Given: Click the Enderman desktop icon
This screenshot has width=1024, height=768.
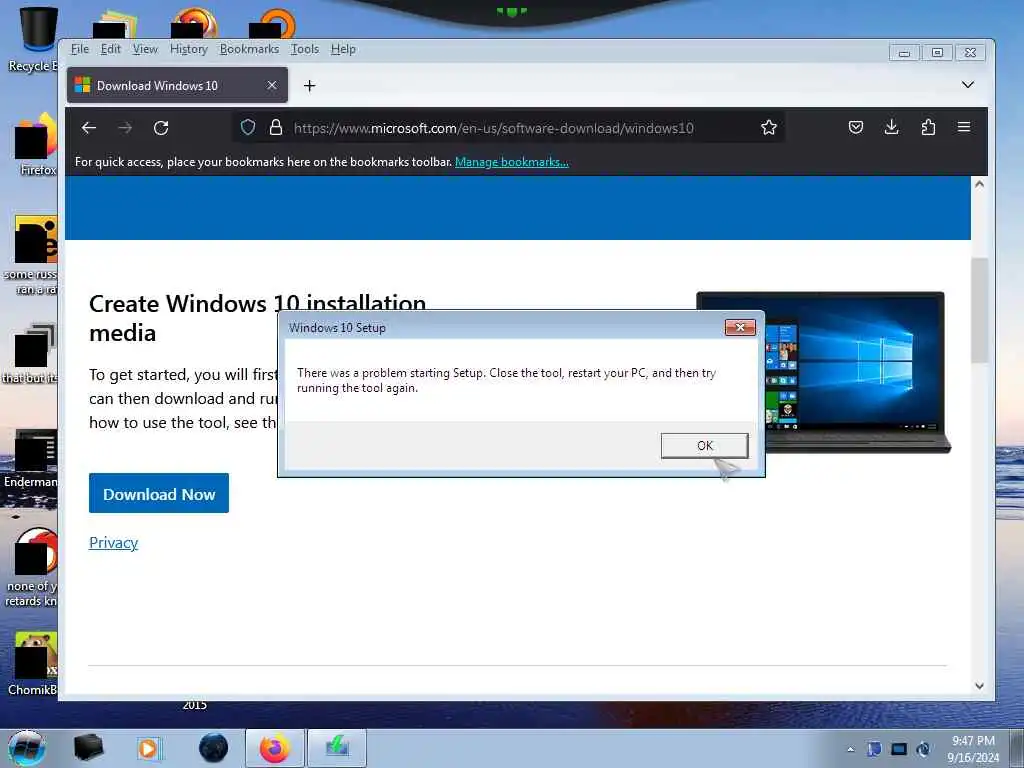Looking at the screenshot, I should pos(31,458).
